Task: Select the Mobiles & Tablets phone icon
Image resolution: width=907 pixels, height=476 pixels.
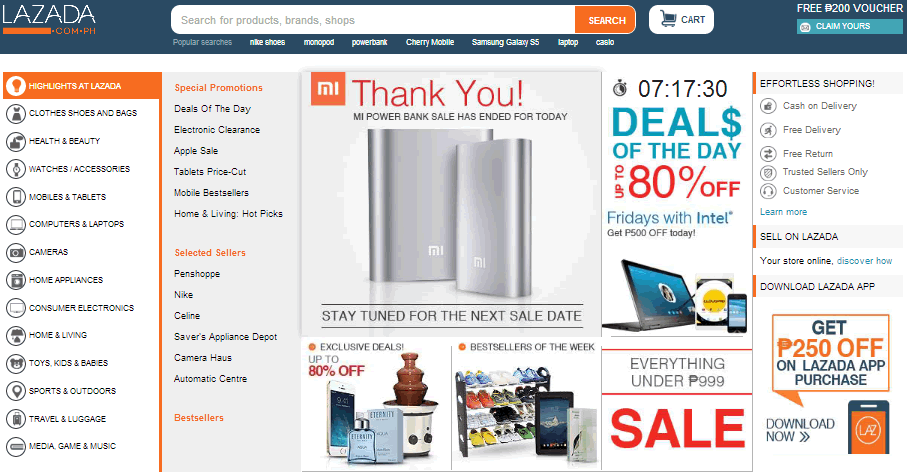Action: tap(16, 197)
